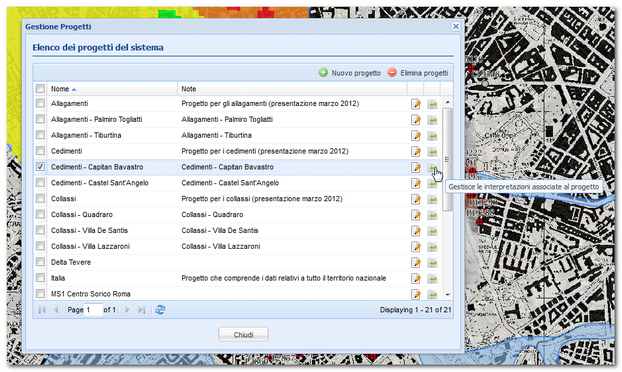The image size is (622, 372).
Task: Click Nuovo progetto button
Action: tap(350, 73)
